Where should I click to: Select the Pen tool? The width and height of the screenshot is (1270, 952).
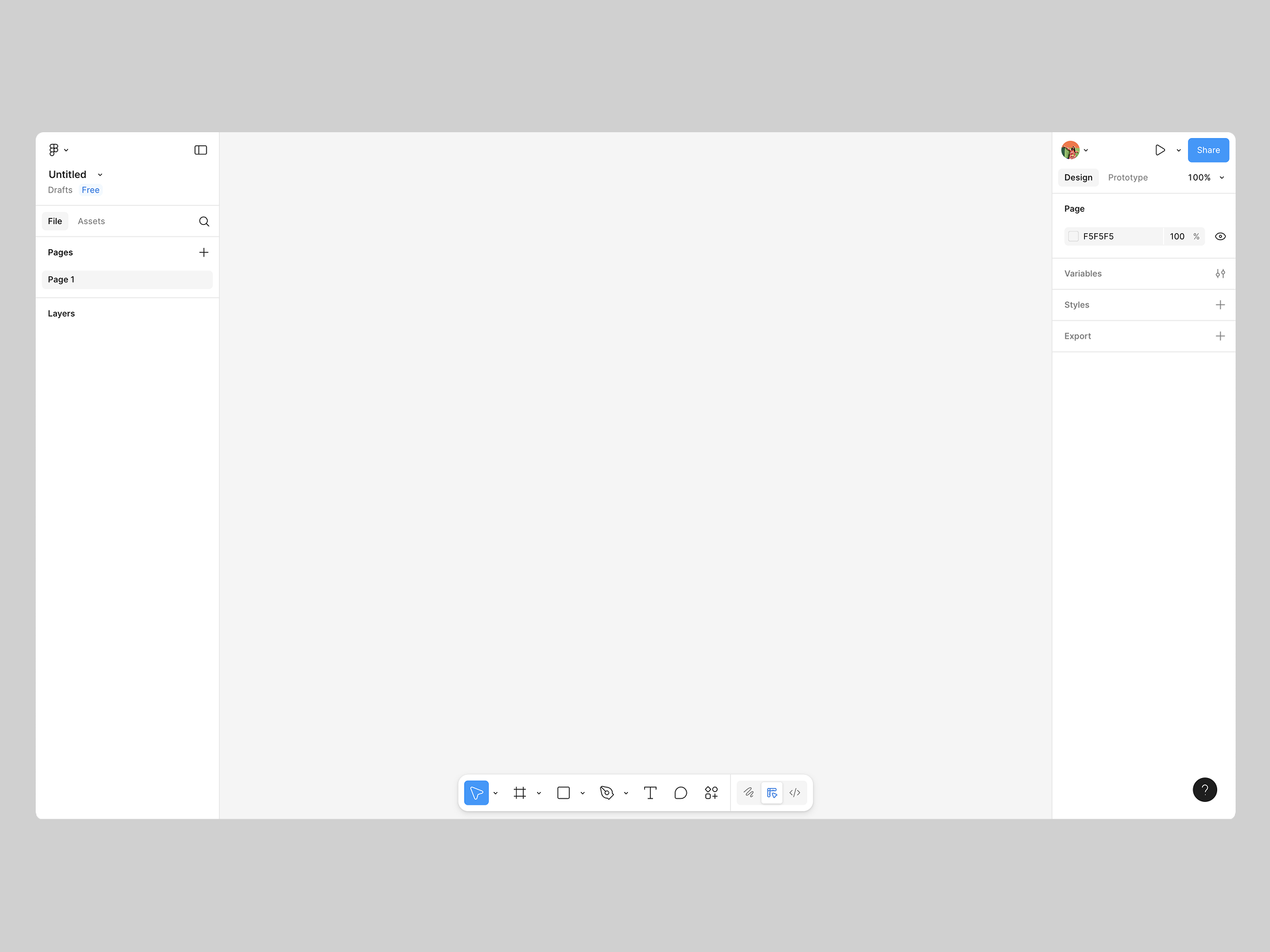[607, 793]
